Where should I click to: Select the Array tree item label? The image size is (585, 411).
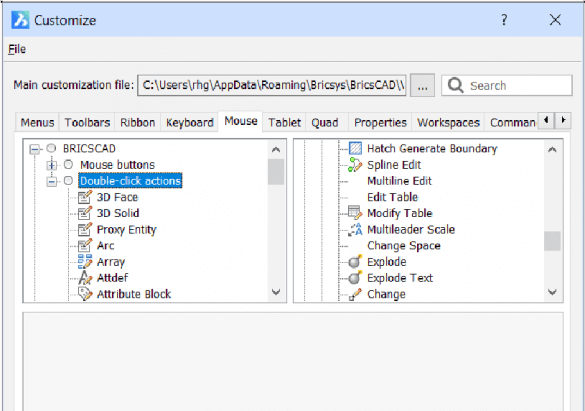click(x=111, y=262)
